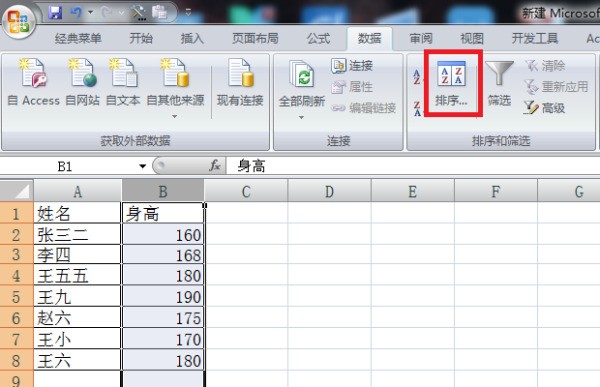The image size is (600, 387).
Task: Click cell B1 containing 身高
Action: point(163,213)
